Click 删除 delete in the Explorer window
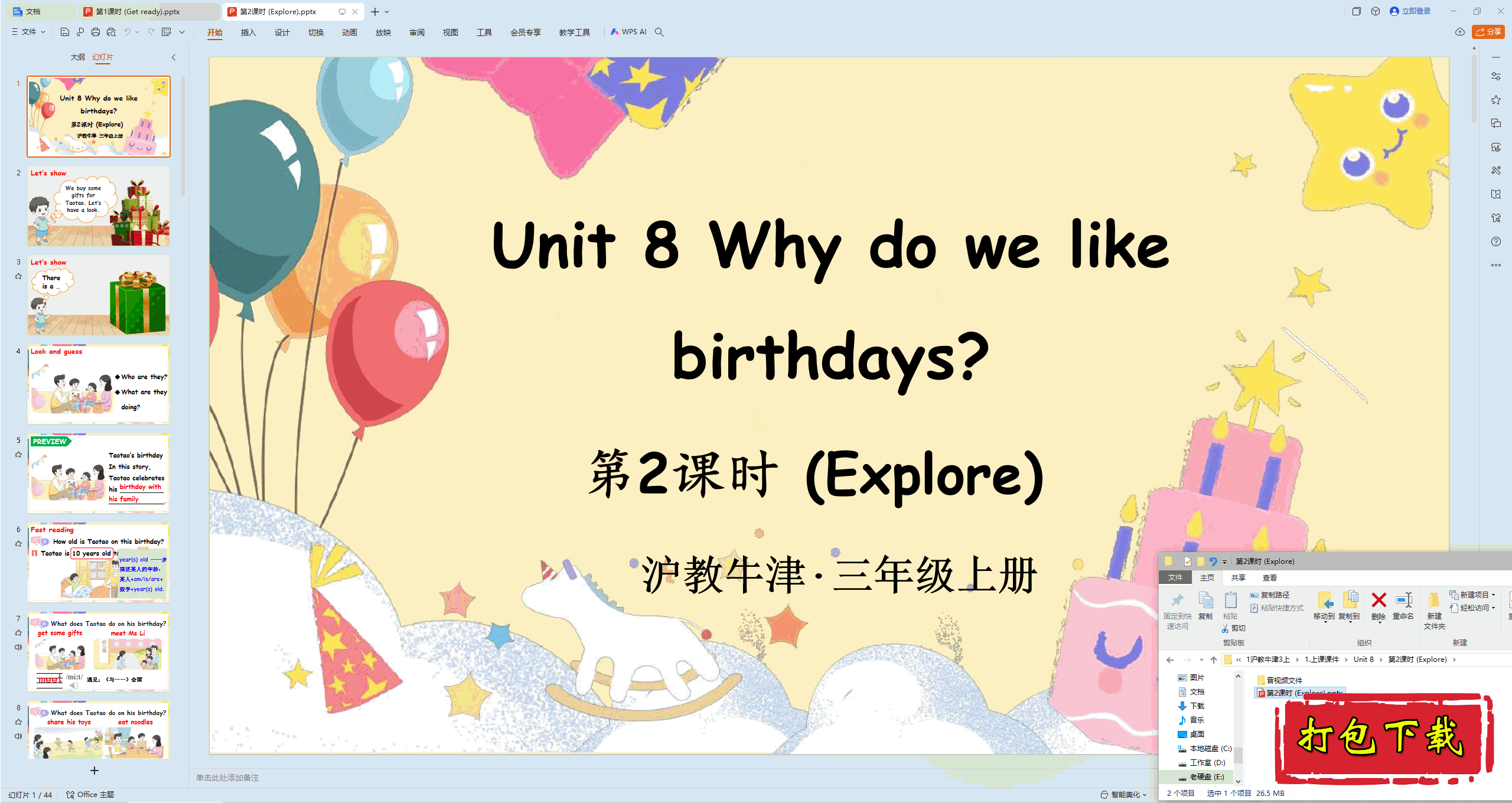 (1379, 606)
